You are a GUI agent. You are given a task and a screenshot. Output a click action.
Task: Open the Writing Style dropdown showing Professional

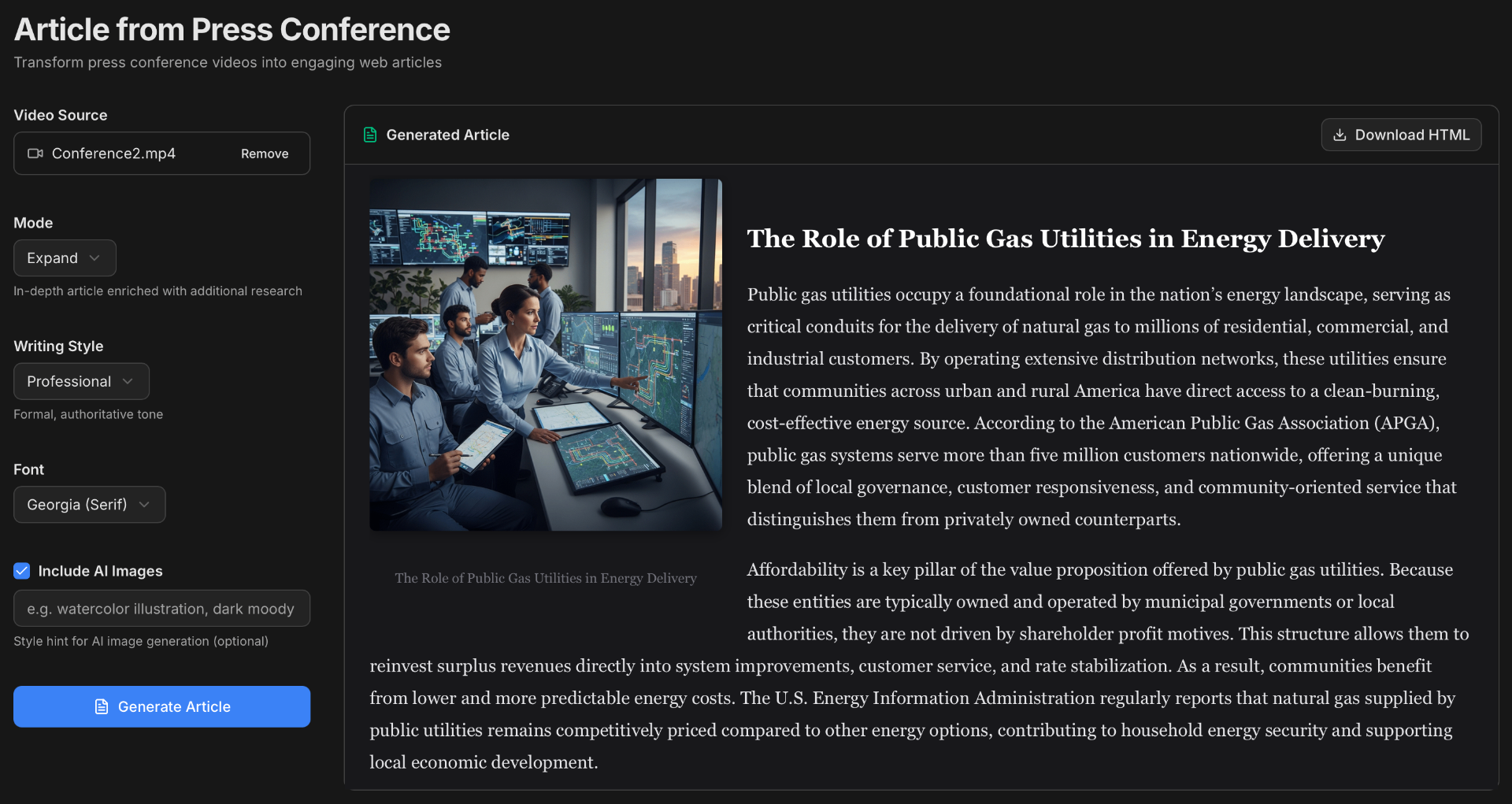point(81,381)
